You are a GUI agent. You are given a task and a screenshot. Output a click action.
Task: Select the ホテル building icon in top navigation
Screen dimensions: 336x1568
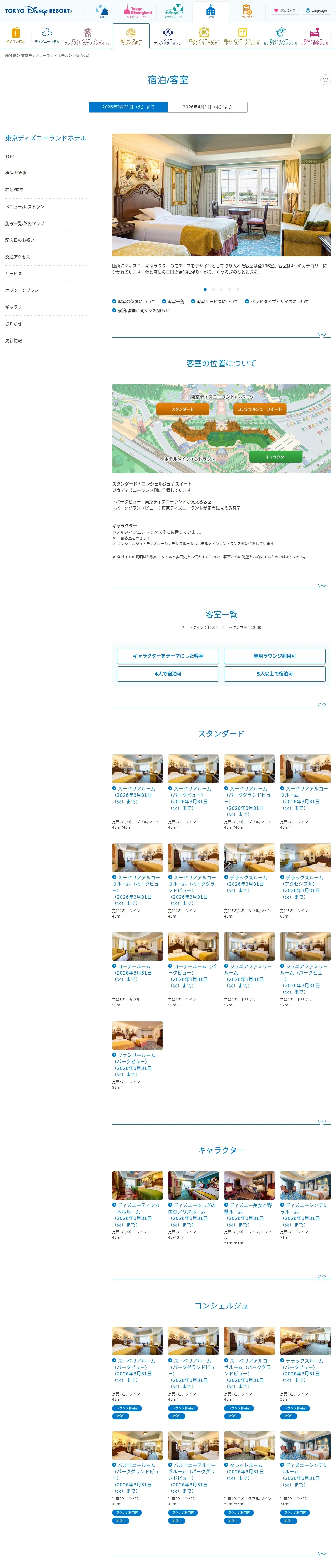(x=210, y=11)
